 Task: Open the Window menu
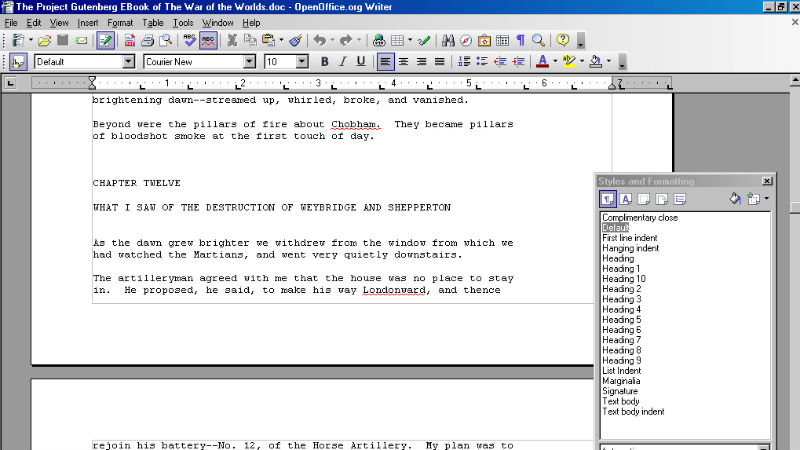pyautogui.click(x=217, y=23)
